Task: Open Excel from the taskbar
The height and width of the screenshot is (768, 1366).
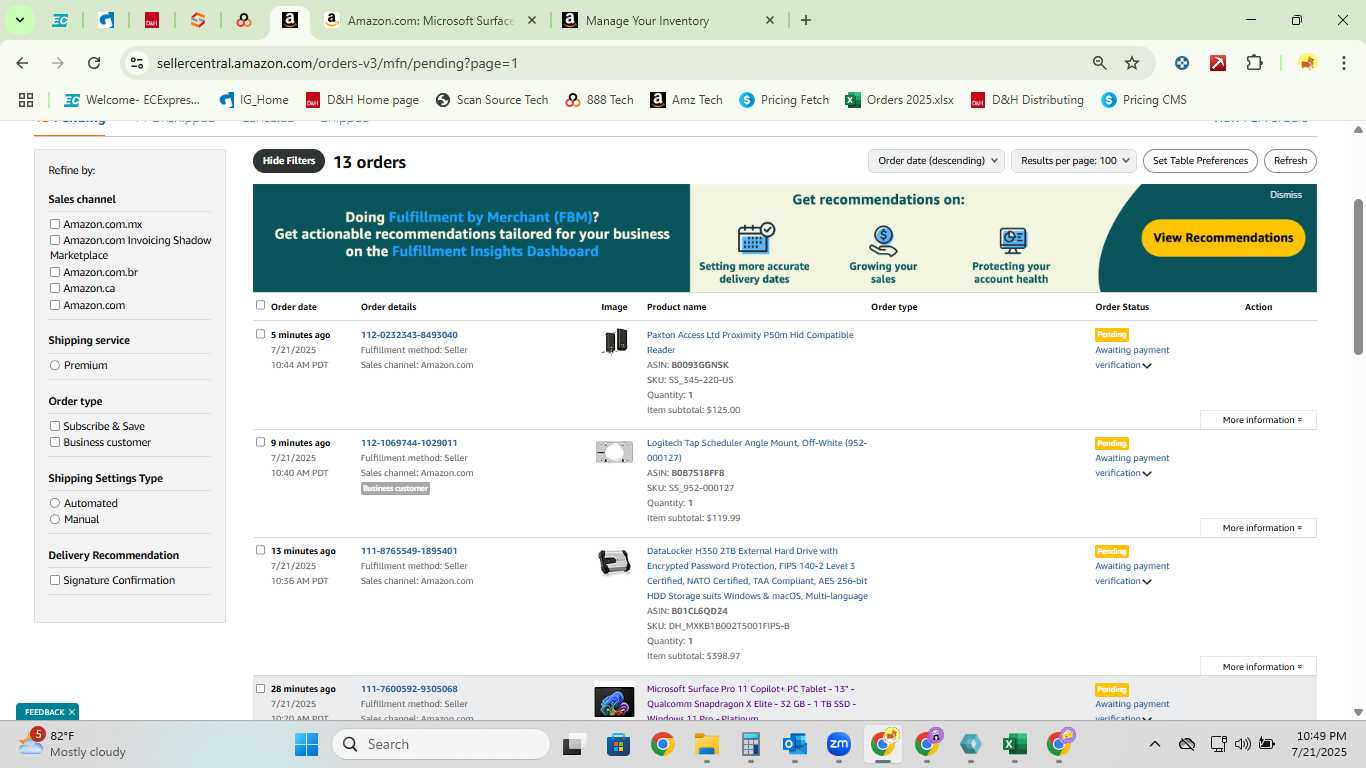Action: coord(1014,744)
